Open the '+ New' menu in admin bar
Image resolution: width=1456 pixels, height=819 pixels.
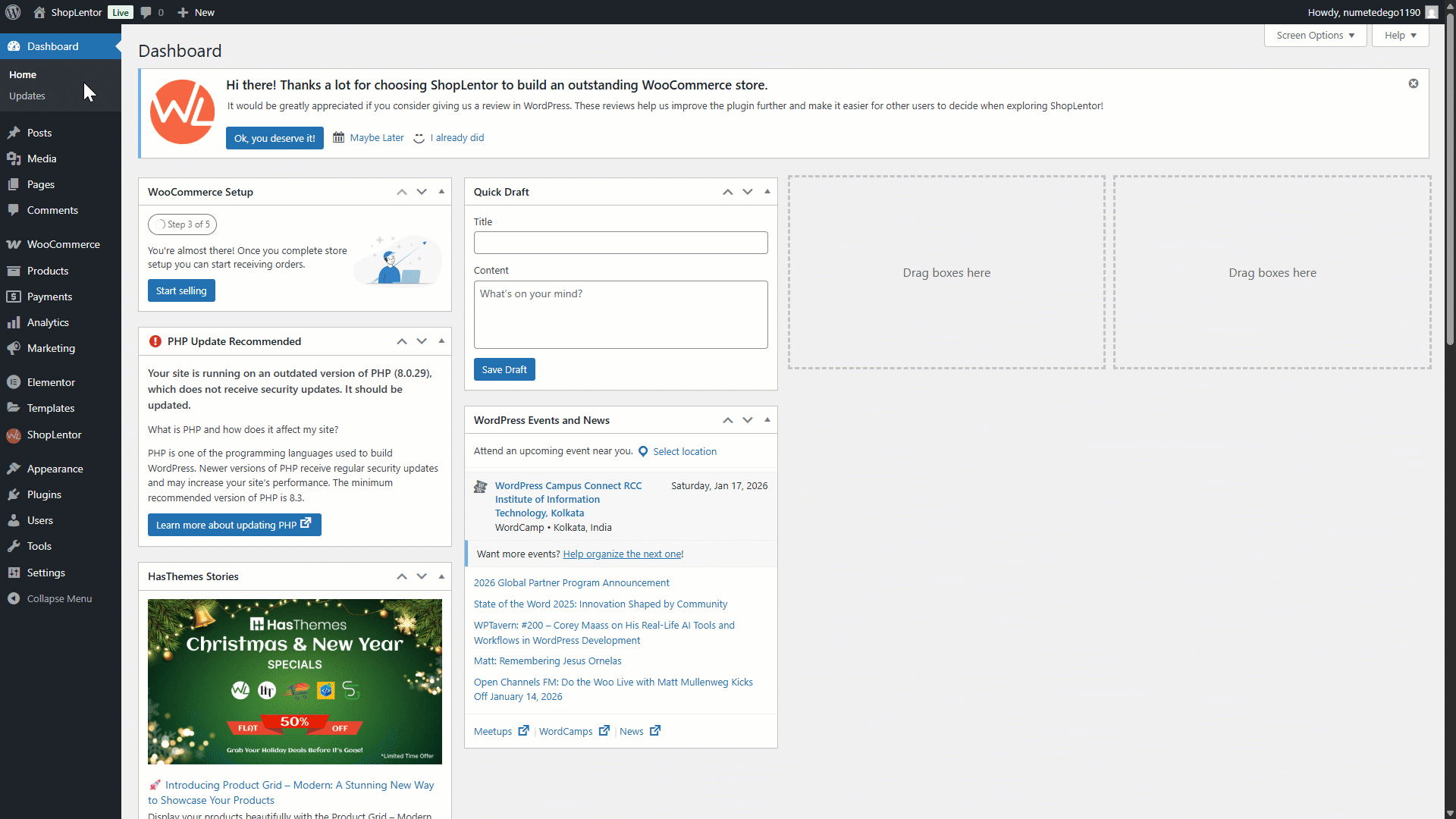(195, 12)
